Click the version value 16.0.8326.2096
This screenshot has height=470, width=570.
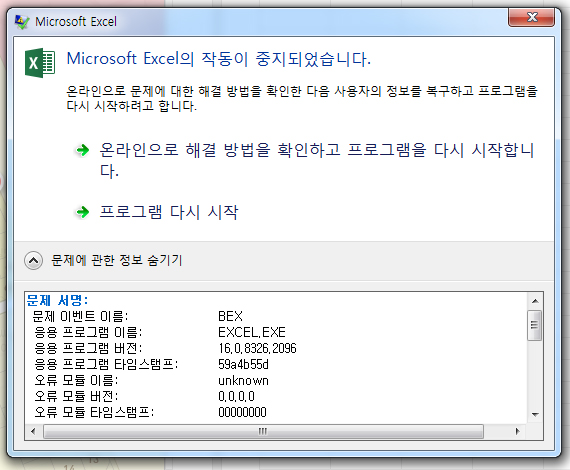(x=257, y=348)
